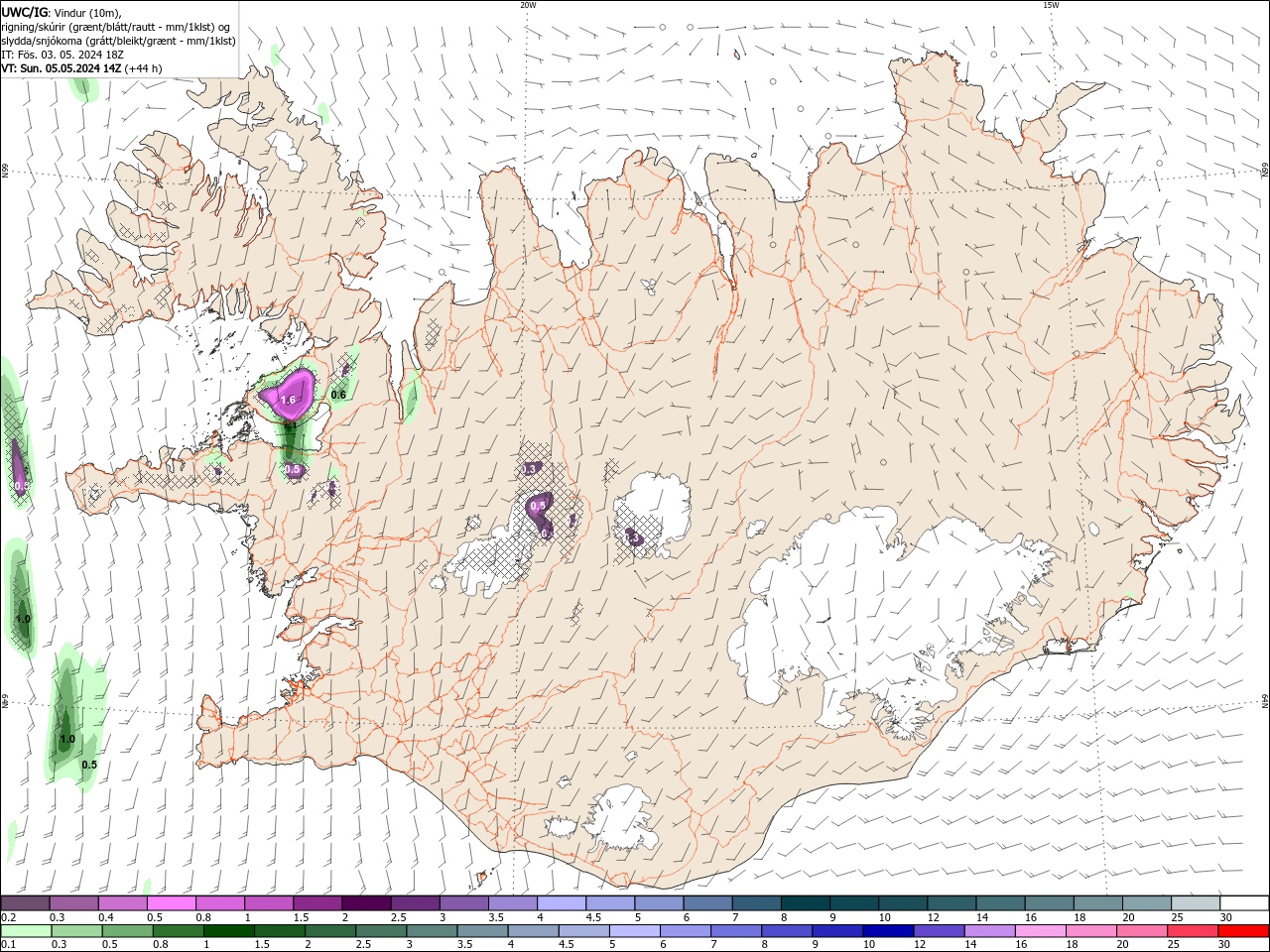
Task: Click the 1.3 value on the hatched highland area
Action: coord(530,468)
